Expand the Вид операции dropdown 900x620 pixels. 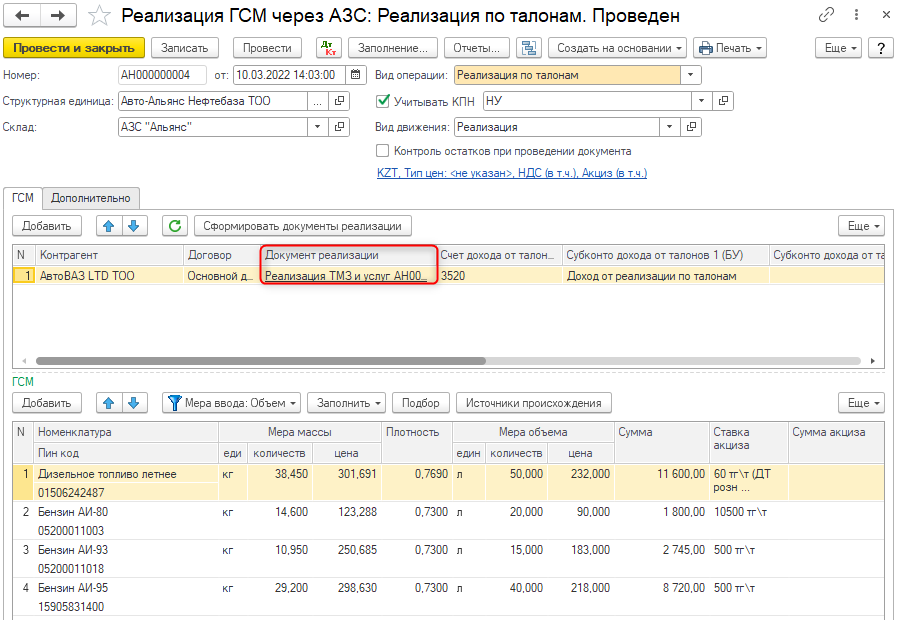[691, 75]
